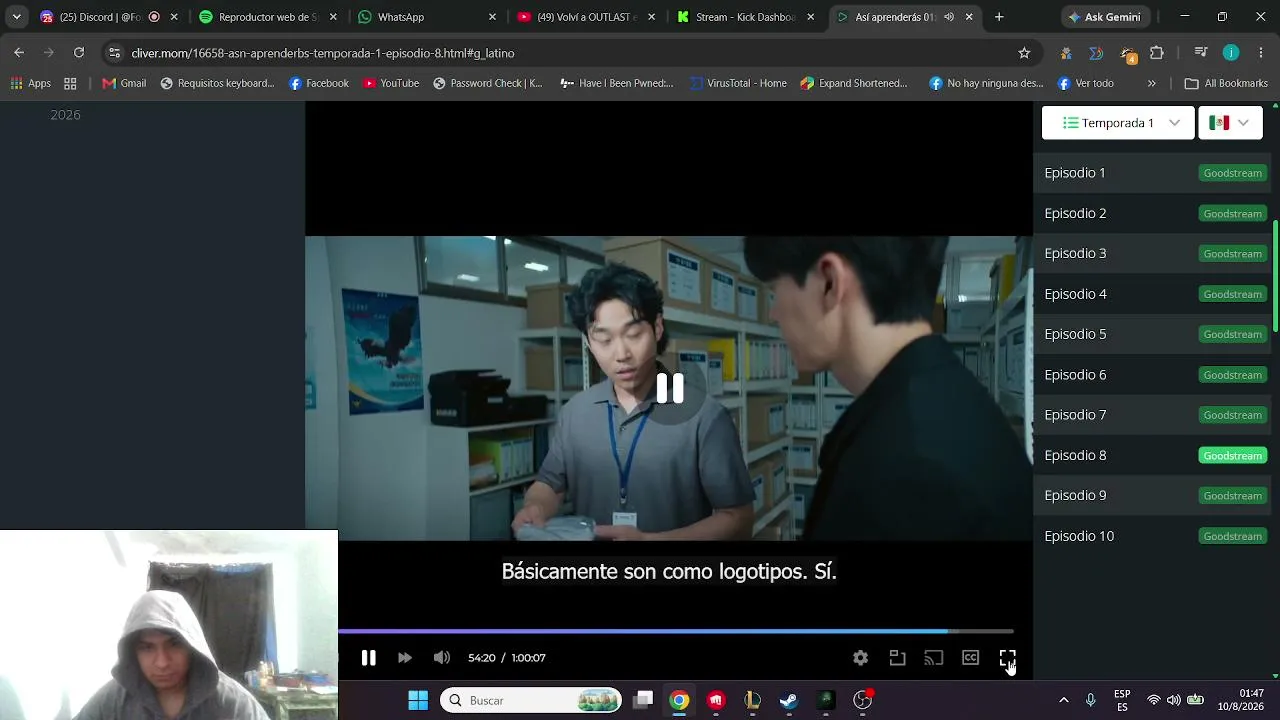Show hidden system tray icons
Screen dimensions: 1280x720
tap(1064, 700)
